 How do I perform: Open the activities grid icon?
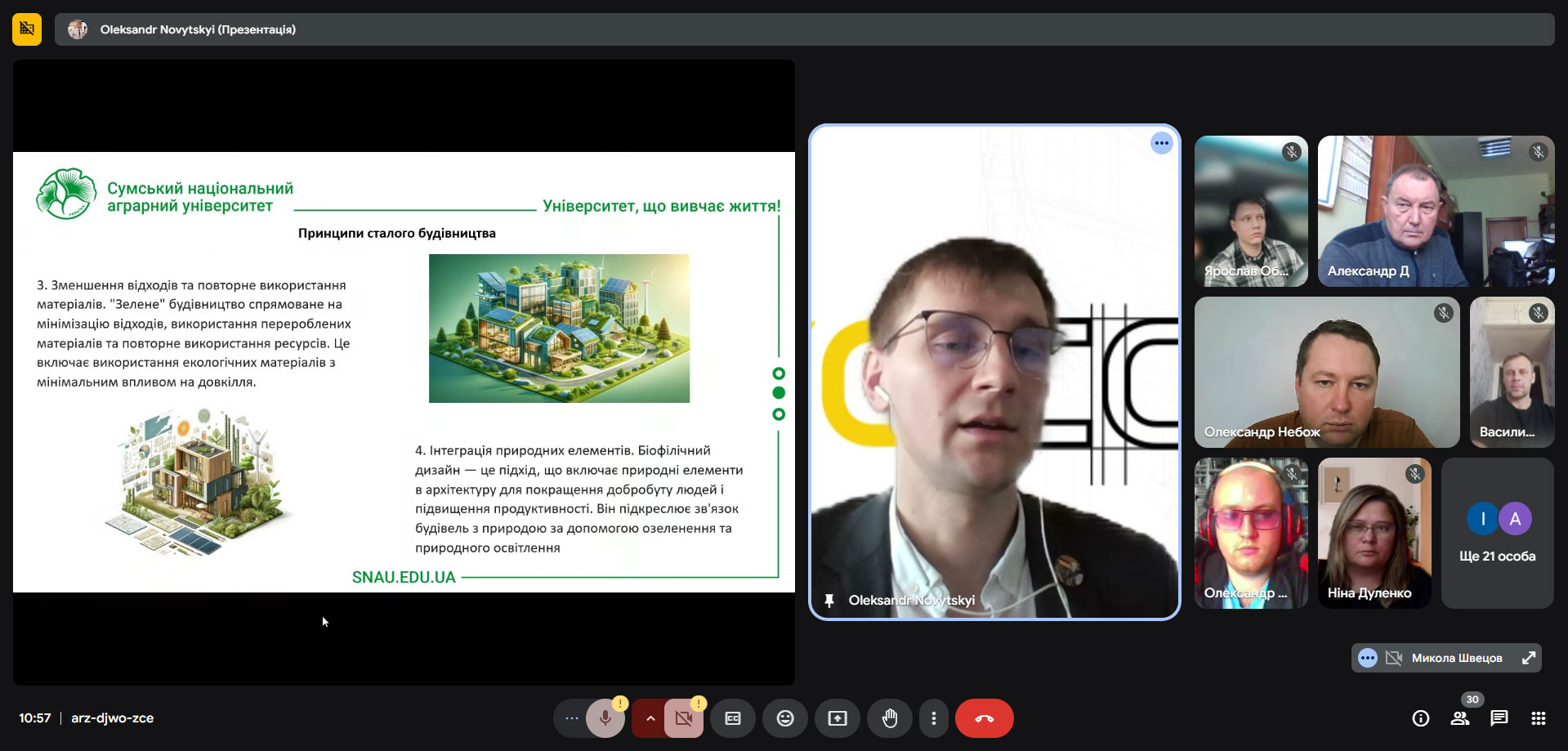[1539, 718]
